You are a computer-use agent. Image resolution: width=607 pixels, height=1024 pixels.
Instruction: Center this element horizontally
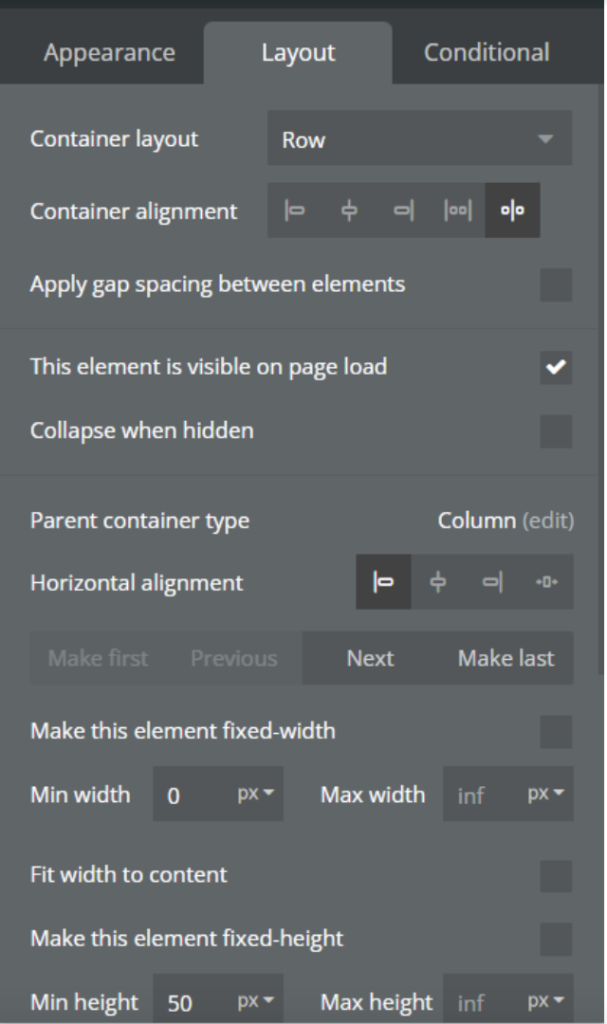pos(438,583)
